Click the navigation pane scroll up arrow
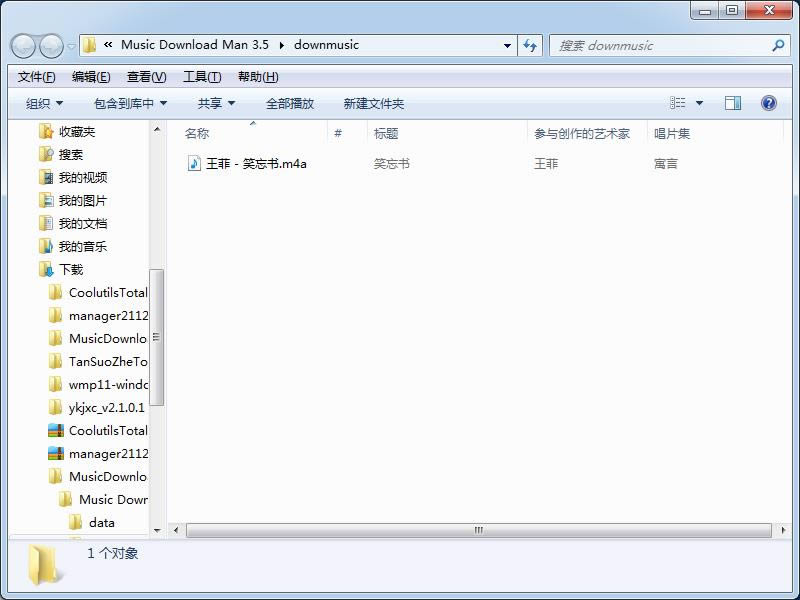 (157, 130)
